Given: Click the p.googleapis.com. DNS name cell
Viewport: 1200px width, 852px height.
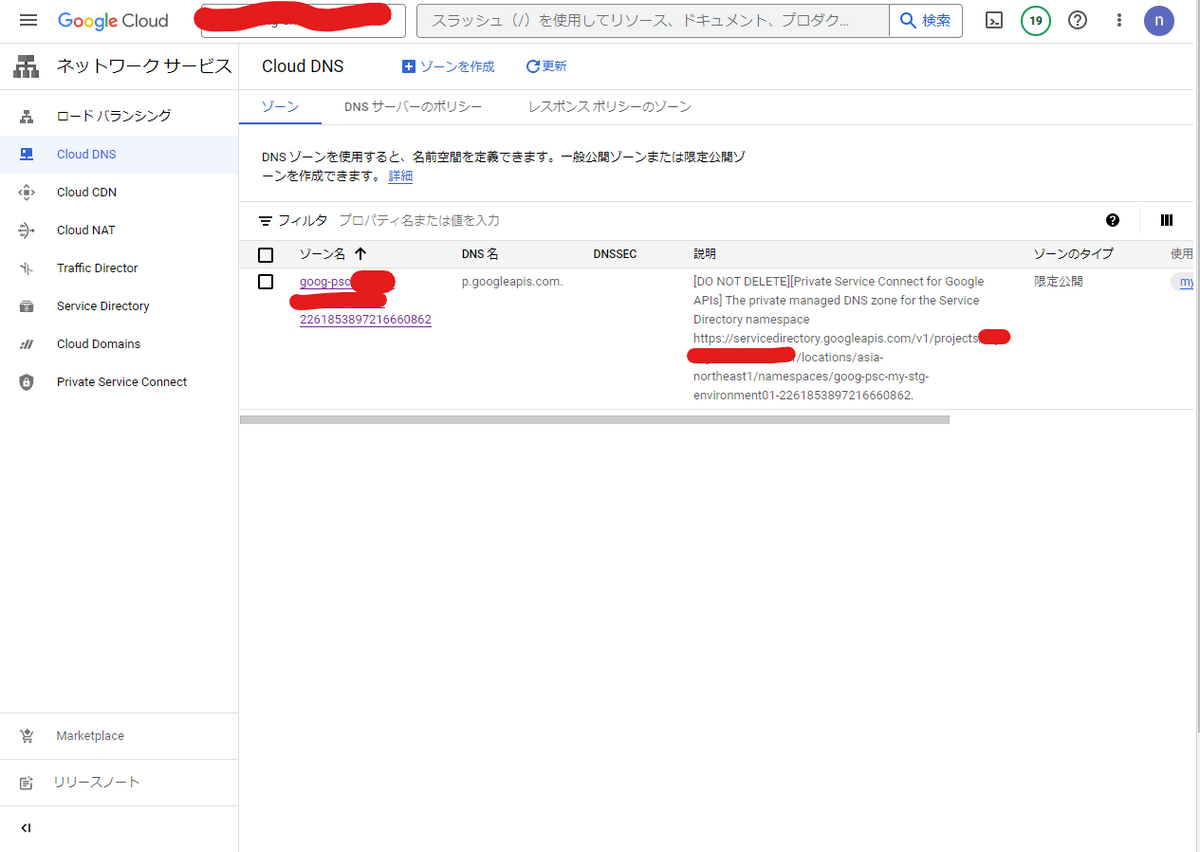Looking at the screenshot, I should click(512, 282).
